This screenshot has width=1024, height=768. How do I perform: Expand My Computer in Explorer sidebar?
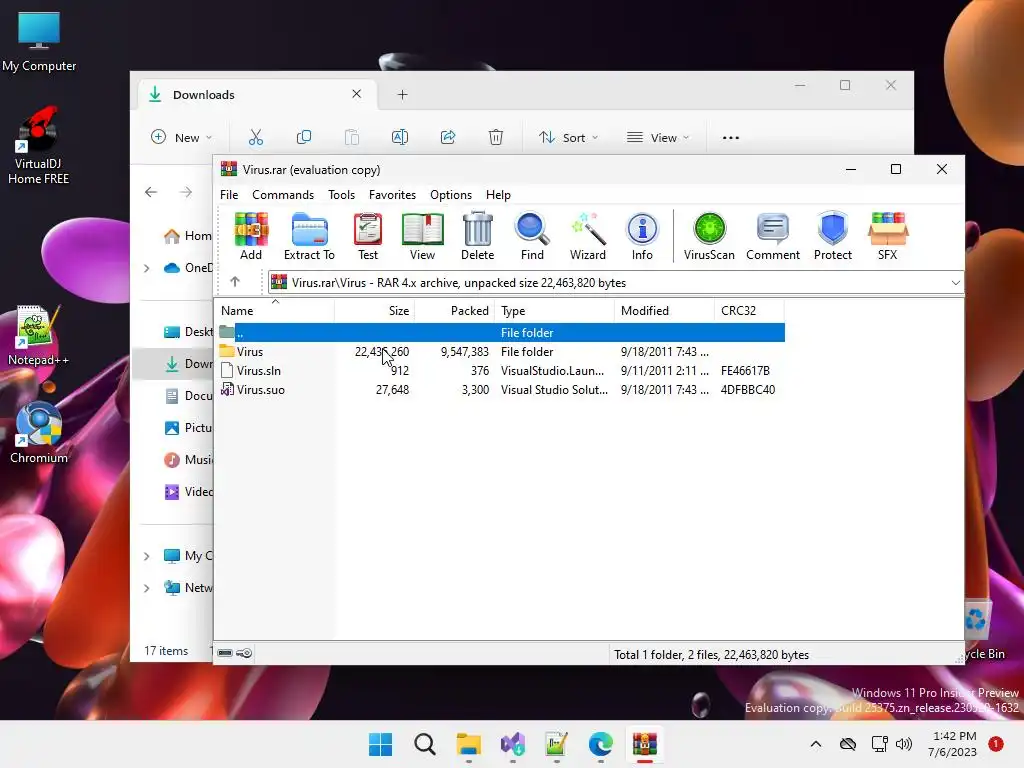pyautogui.click(x=147, y=556)
